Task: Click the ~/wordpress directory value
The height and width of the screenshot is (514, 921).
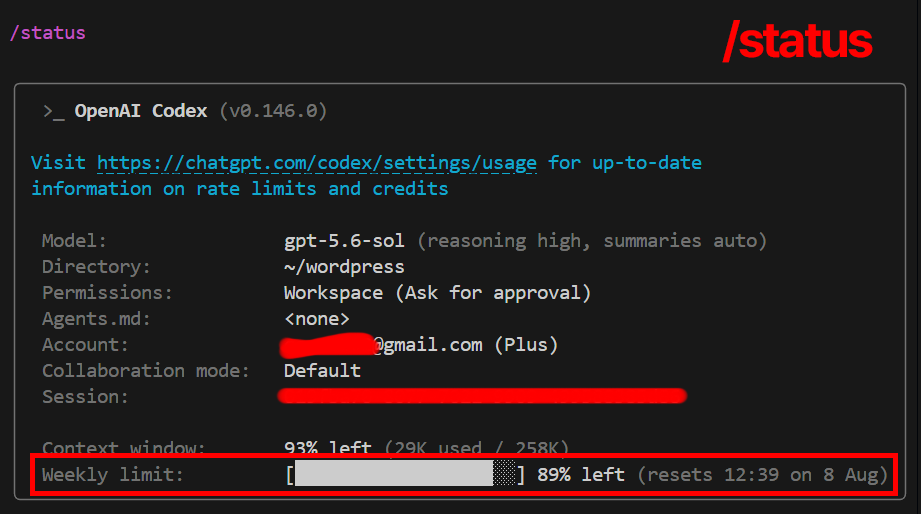Action: tap(344, 267)
